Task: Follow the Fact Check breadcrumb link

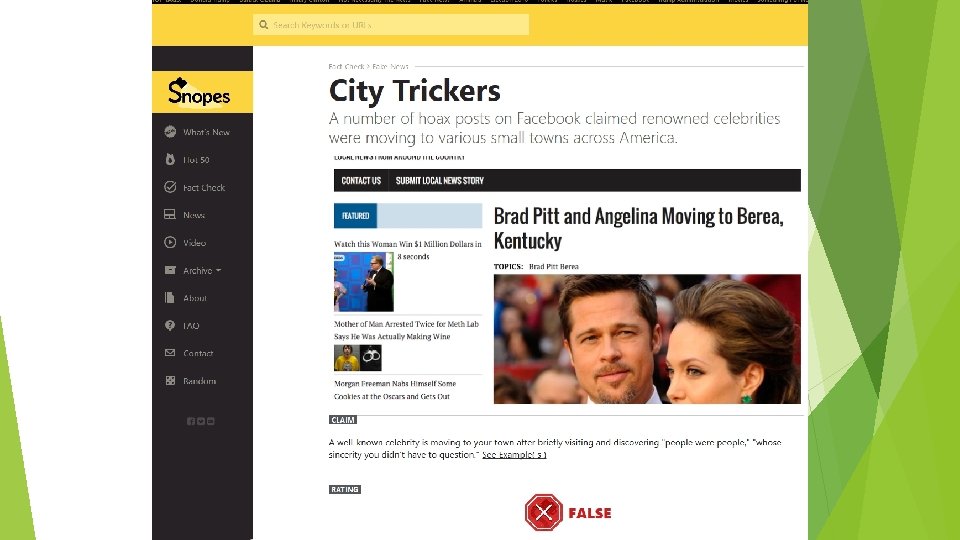Action: point(346,66)
